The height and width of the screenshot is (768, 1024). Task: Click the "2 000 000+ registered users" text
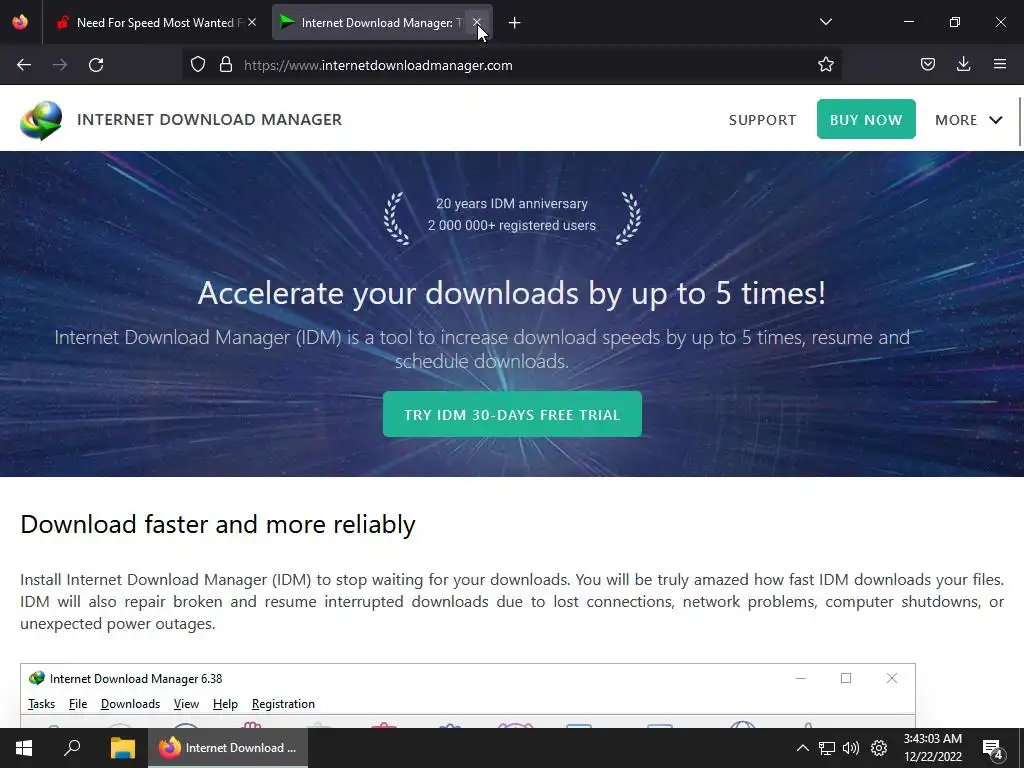(x=512, y=225)
